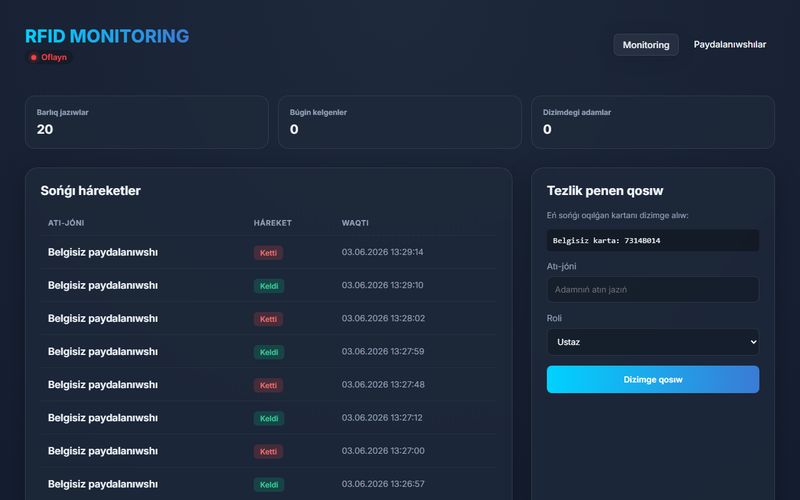Click timestamp 03.06.2026 13:28:02

[383, 318]
